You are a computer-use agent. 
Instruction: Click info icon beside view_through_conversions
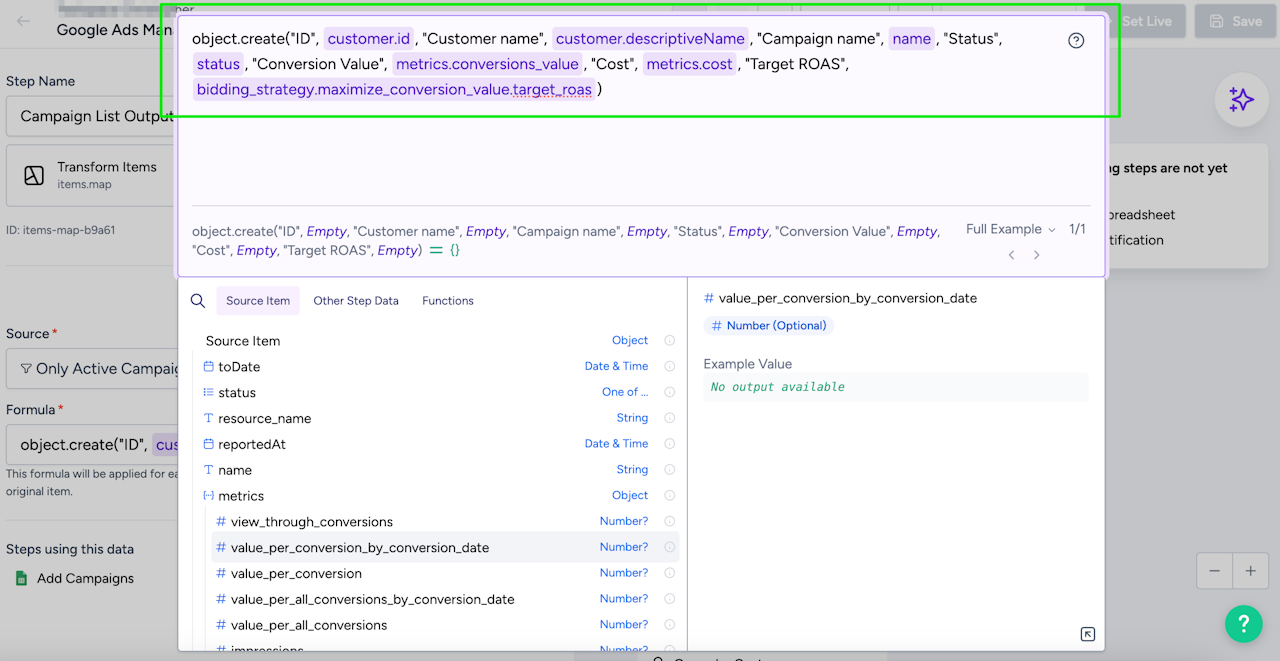[x=670, y=522]
